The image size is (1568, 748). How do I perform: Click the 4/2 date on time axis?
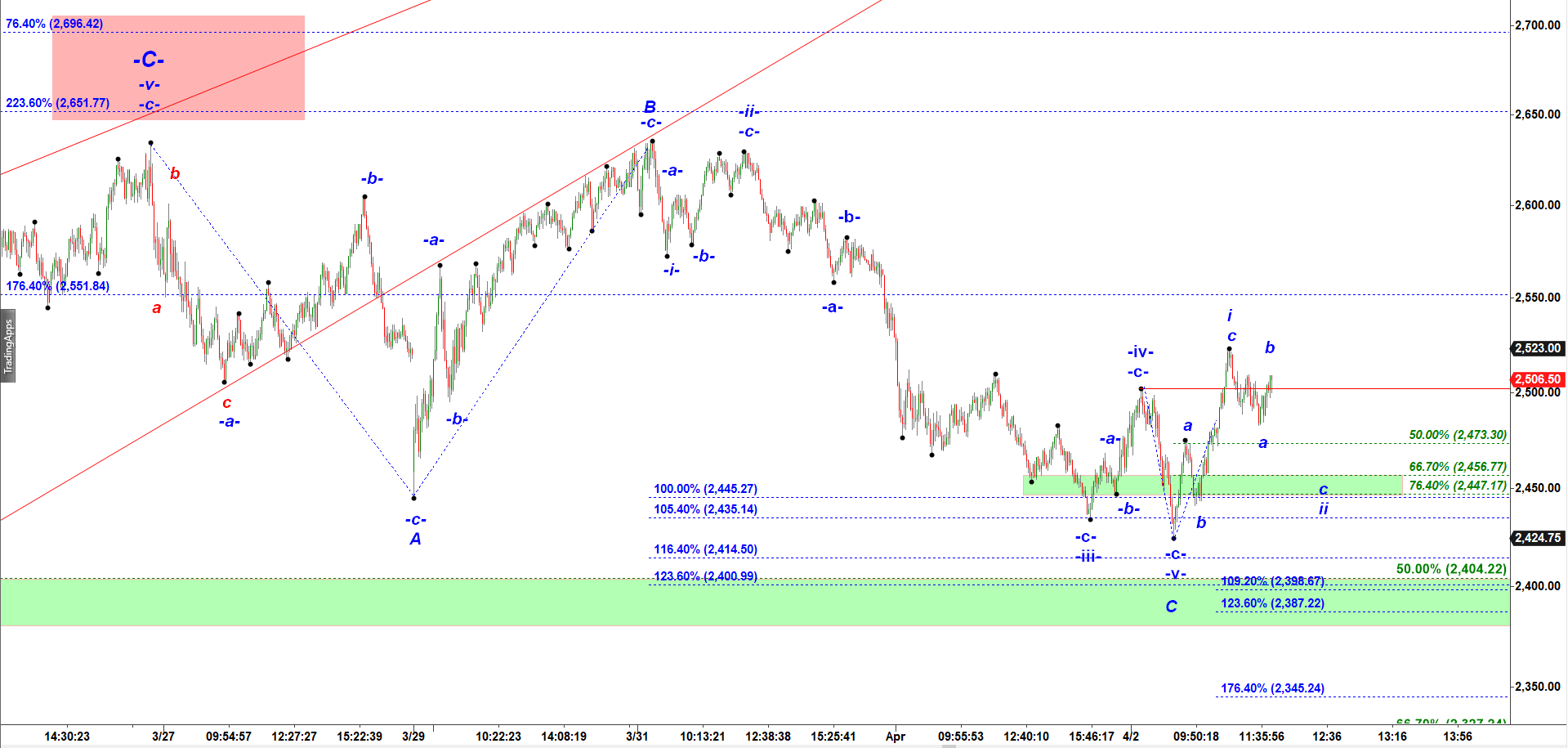1131,736
